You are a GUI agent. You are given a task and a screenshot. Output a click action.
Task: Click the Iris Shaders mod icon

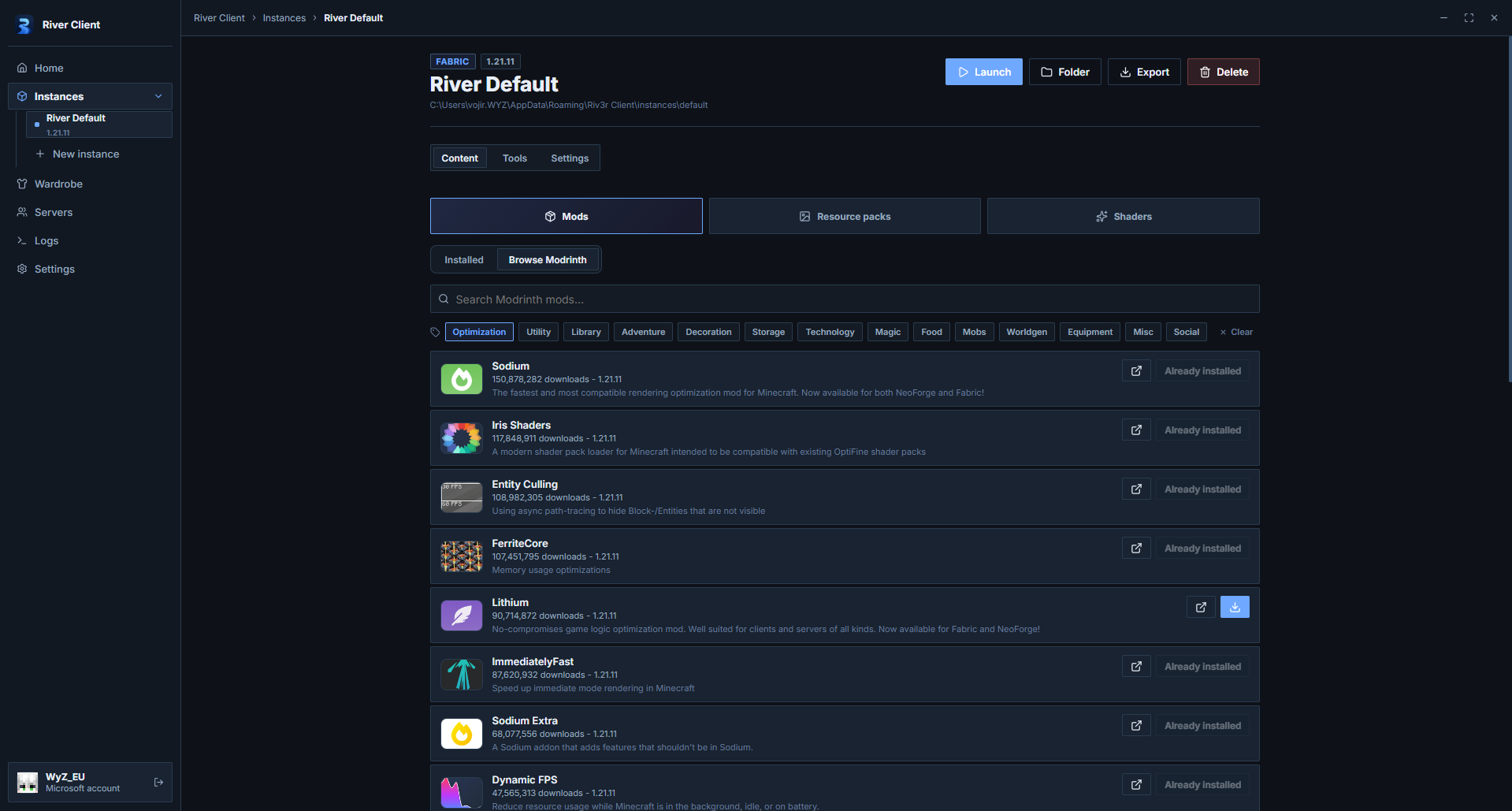pos(462,438)
